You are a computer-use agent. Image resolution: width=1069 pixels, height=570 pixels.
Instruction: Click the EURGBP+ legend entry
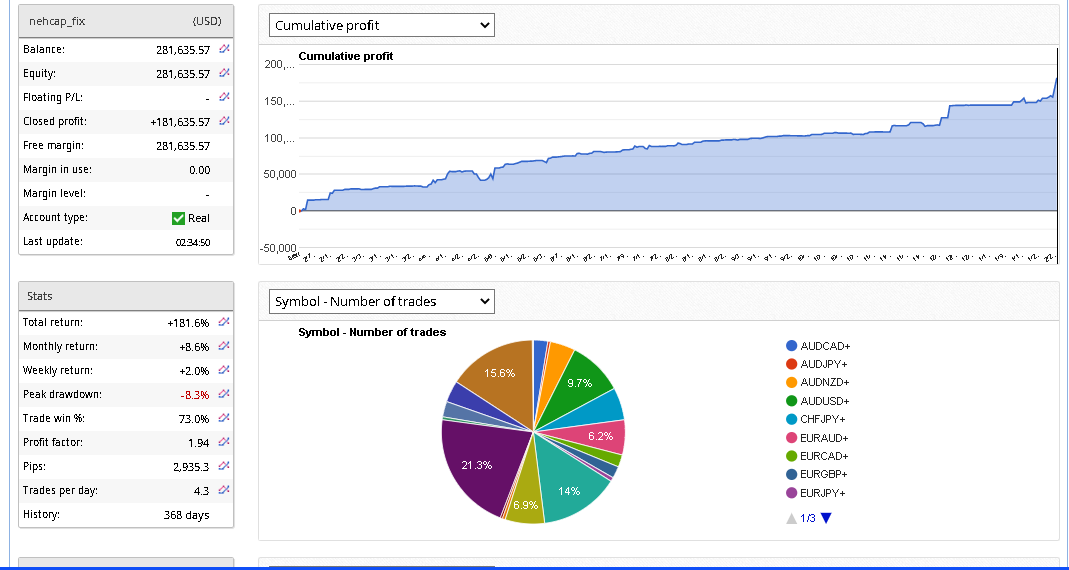click(x=824, y=474)
